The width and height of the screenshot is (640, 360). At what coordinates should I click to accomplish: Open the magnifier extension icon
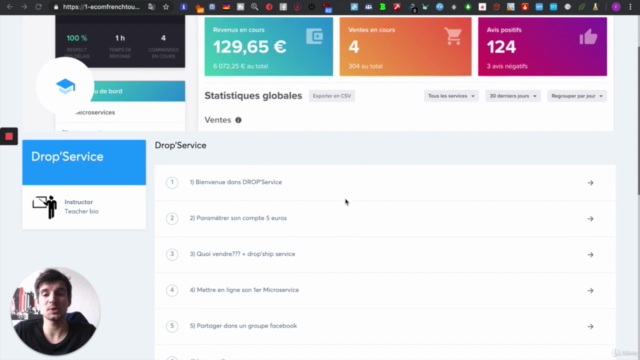pos(255,7)
